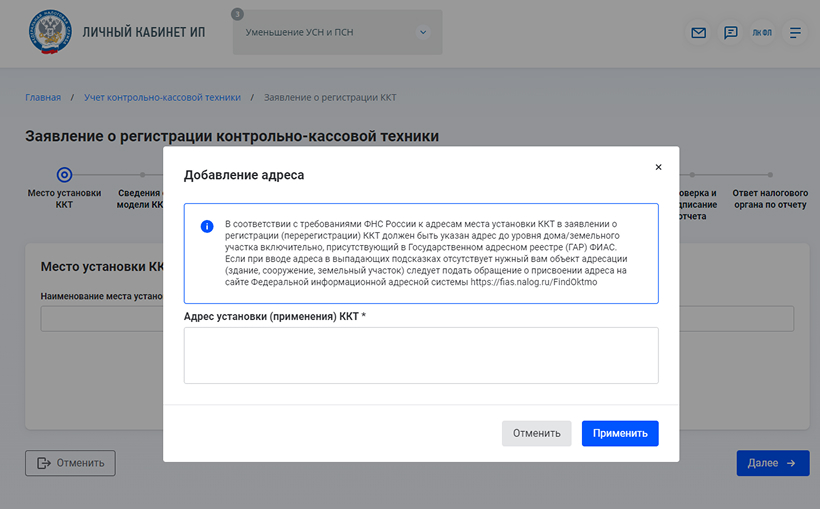Open the chat messages icon
This screenshot has width=820, height=509.
click(x=731, y=33)
